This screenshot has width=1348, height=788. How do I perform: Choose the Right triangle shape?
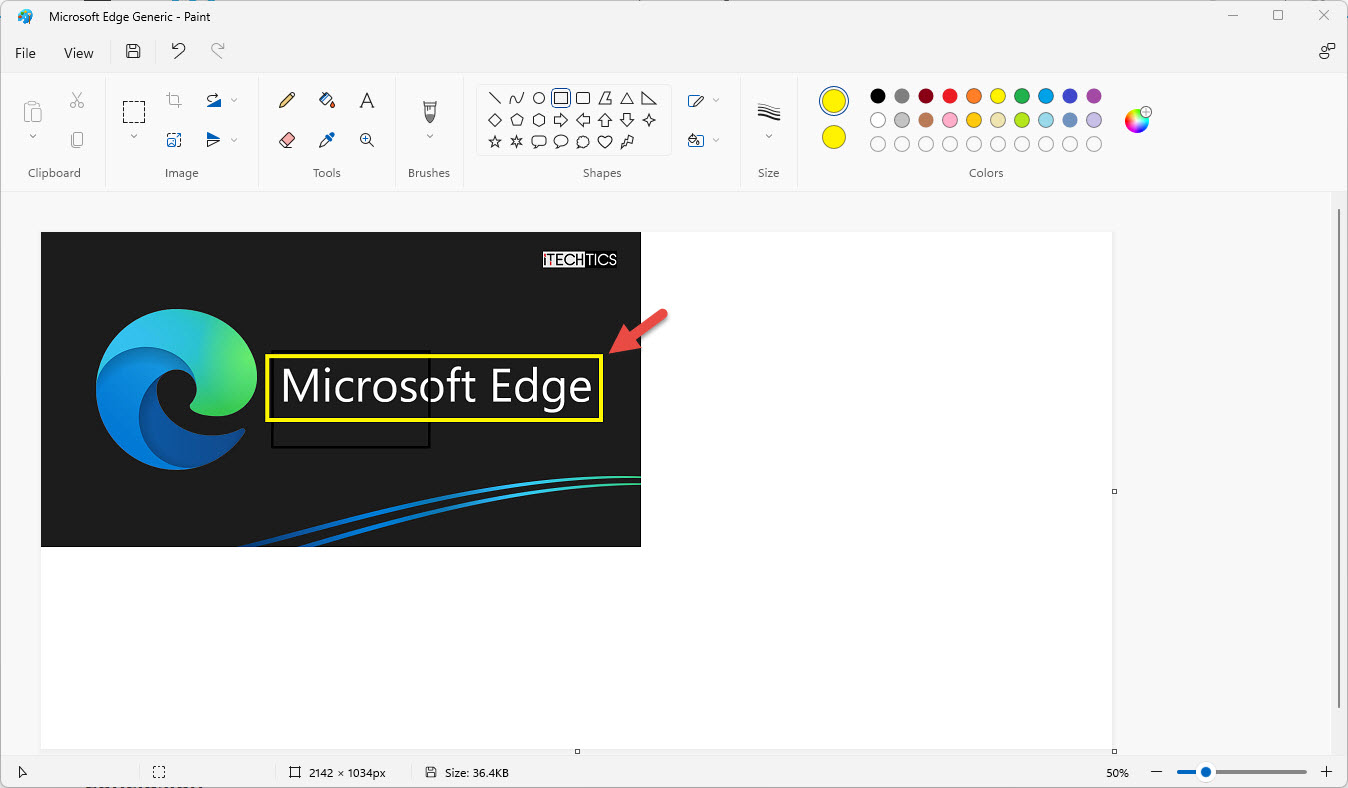649,98
